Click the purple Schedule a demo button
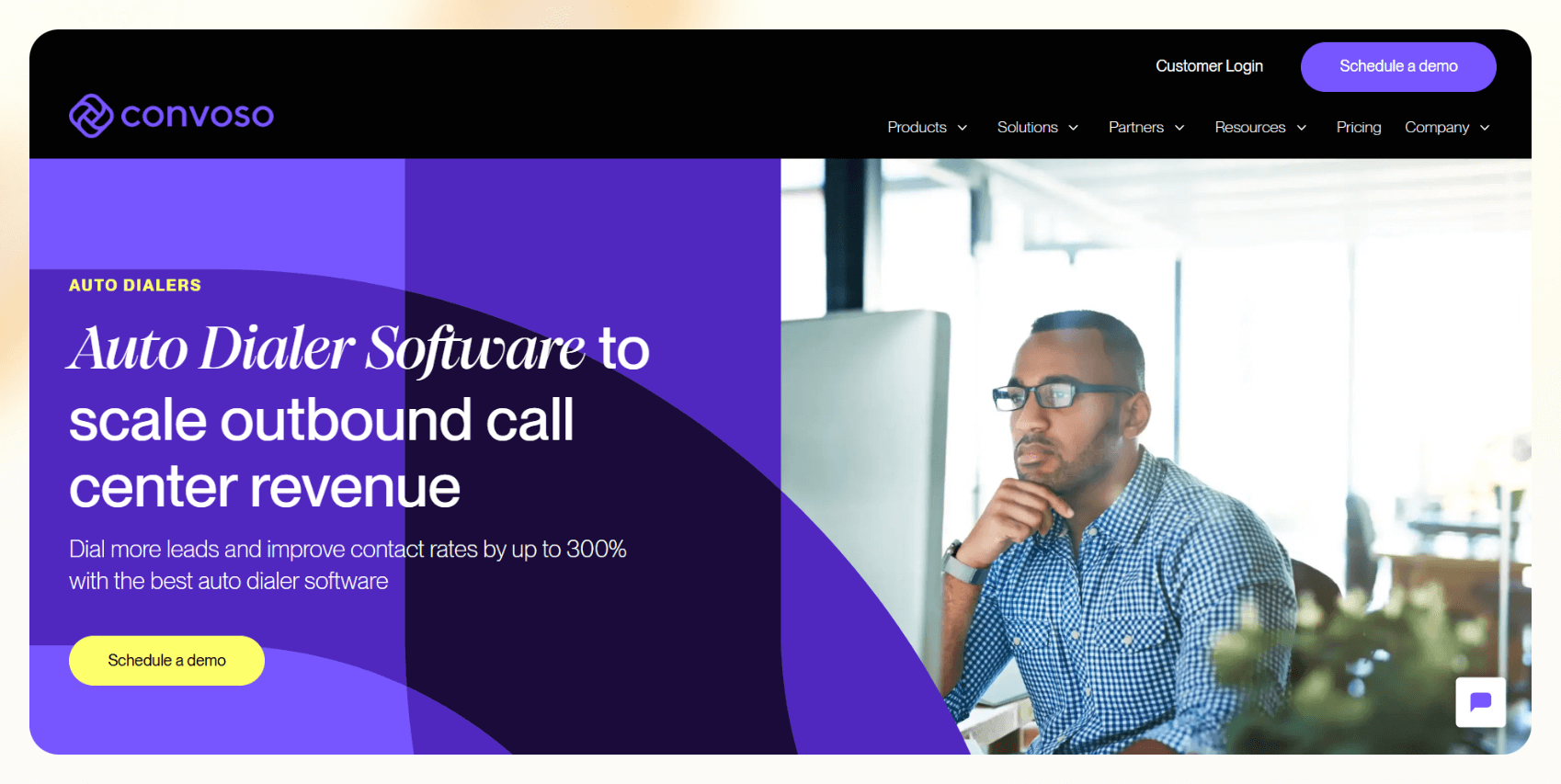The image size is (1561, 784). 1398,66
